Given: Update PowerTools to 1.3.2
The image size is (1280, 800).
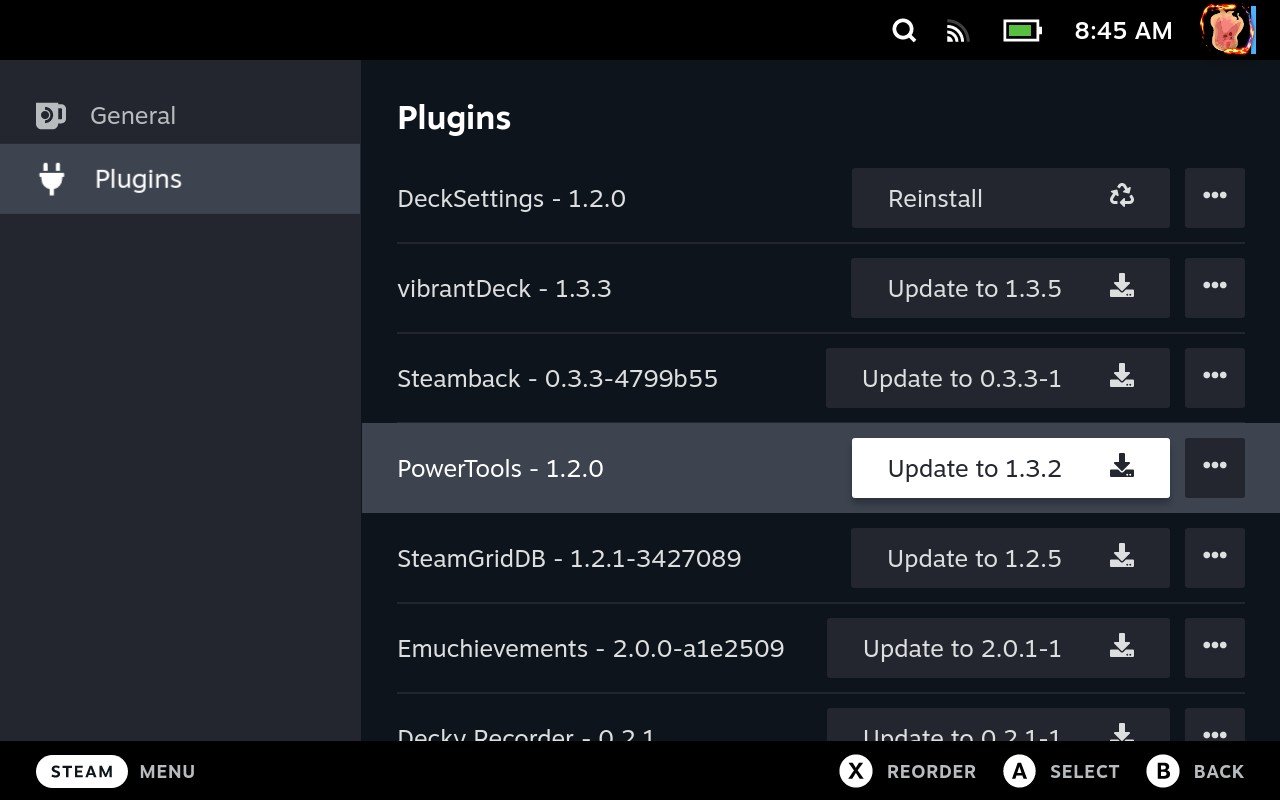Looking at the screenshot, I should pyautogui.click(x=1010, y=468).
